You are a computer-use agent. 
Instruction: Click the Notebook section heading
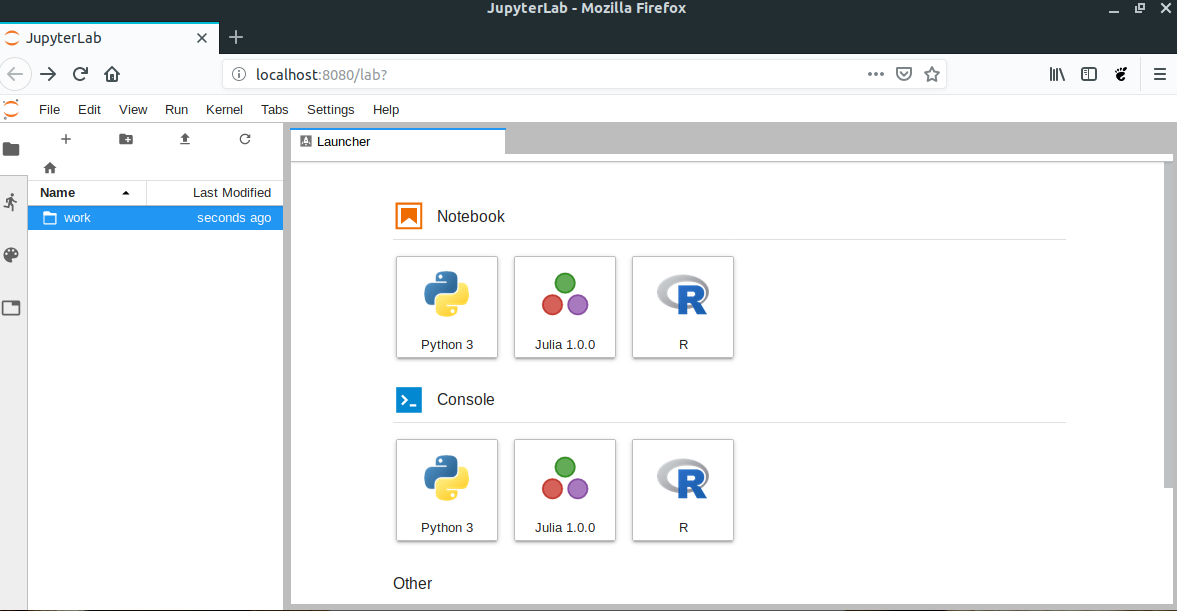coord(471,216)
